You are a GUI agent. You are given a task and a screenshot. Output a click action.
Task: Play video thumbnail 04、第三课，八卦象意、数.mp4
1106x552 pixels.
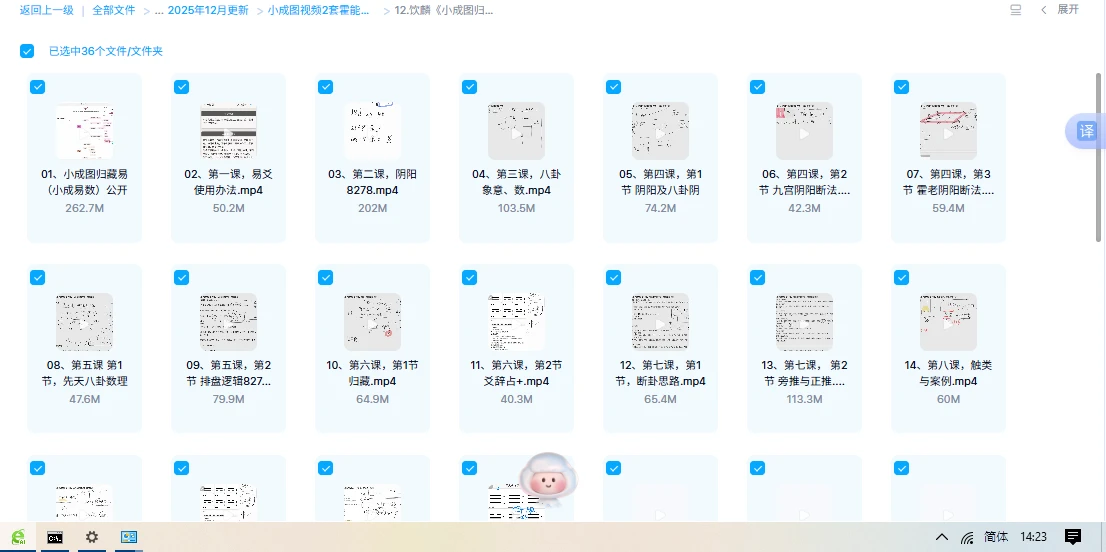516,131
